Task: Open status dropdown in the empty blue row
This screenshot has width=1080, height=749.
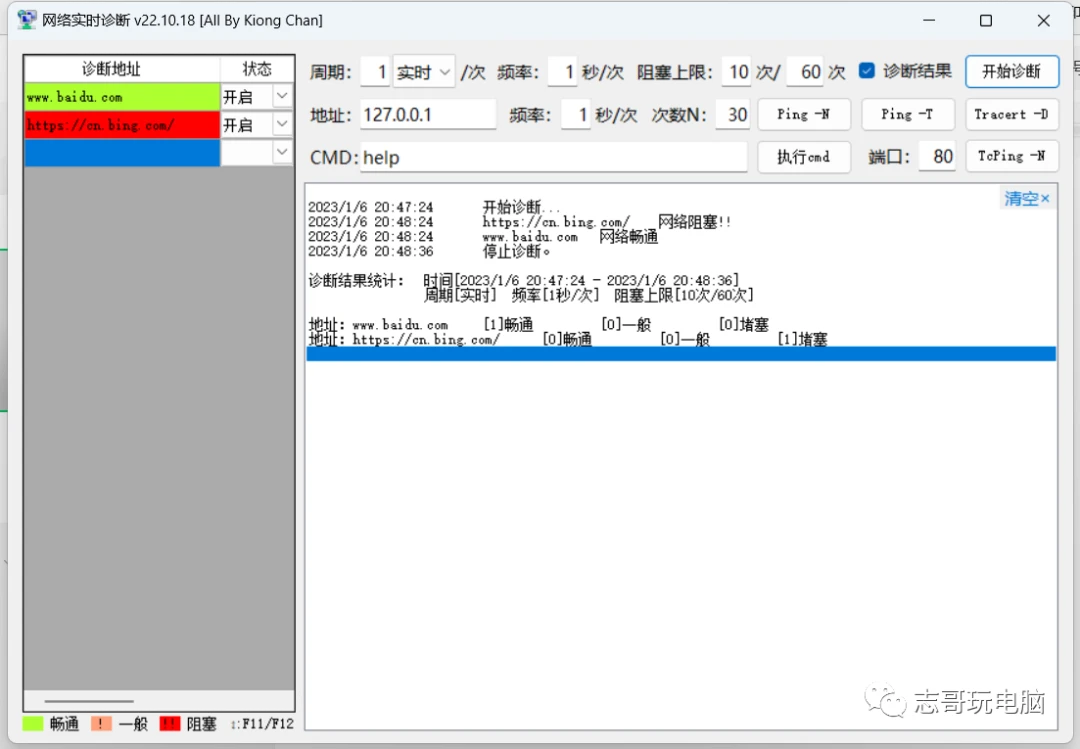Action: click(x=282, y=152)
